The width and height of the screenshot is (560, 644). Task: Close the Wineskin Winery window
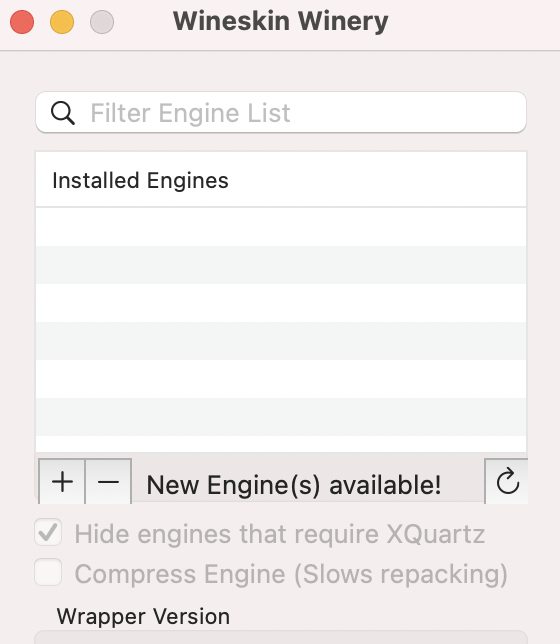coord(22,22)
